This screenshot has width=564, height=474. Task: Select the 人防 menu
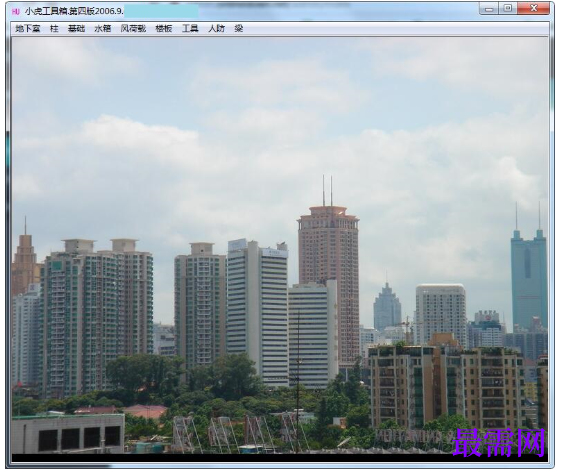click(217, 29)
